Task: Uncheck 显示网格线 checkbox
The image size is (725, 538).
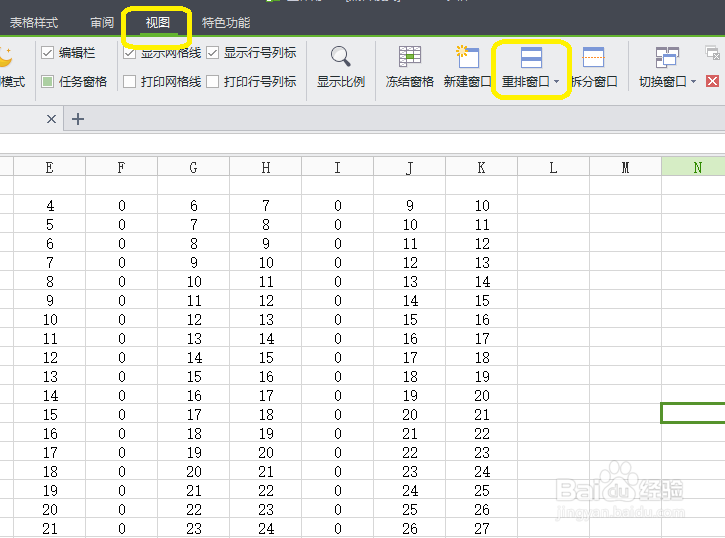Action: 129,53
